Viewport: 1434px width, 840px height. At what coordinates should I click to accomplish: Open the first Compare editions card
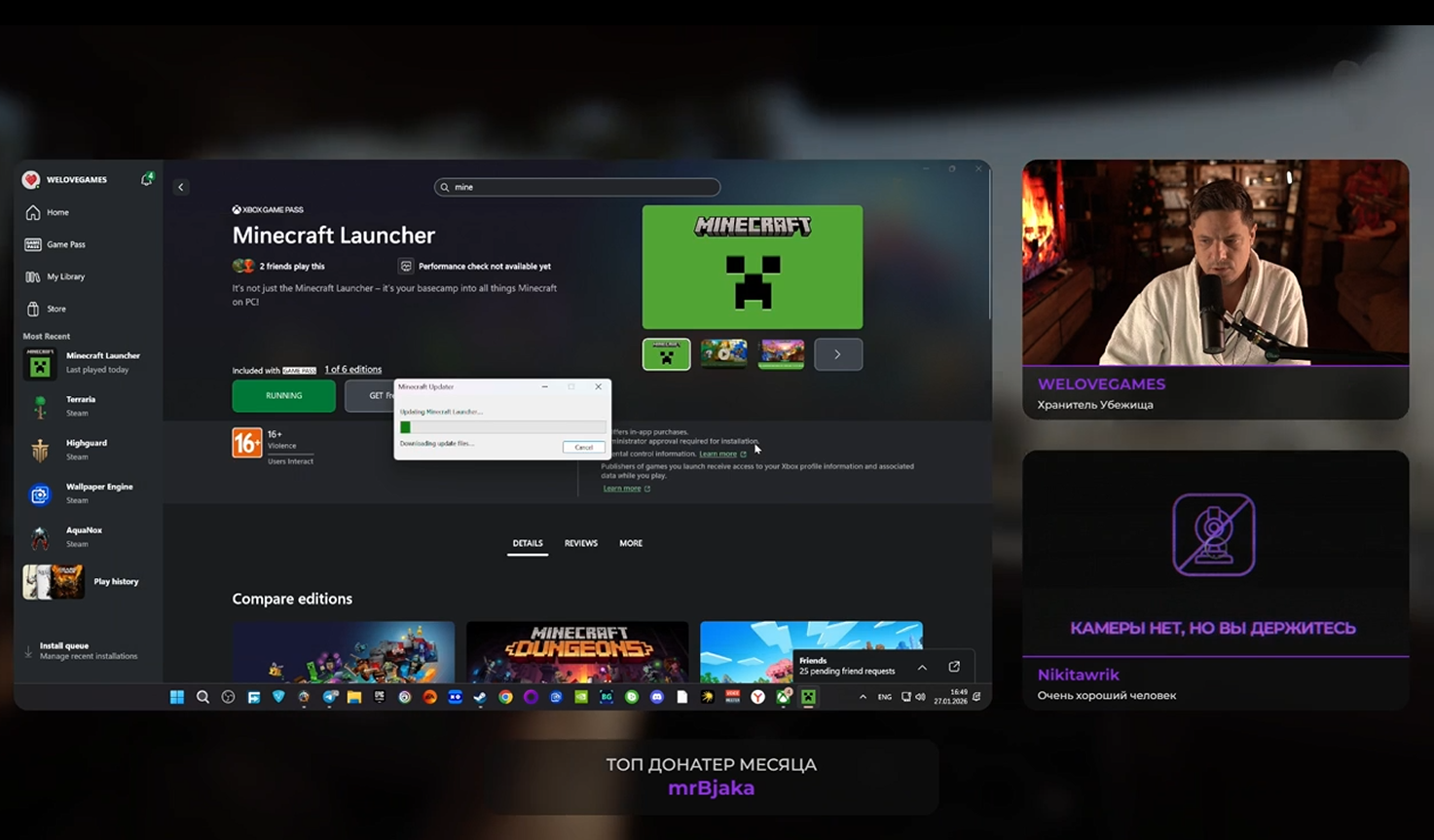pos(344,652)
